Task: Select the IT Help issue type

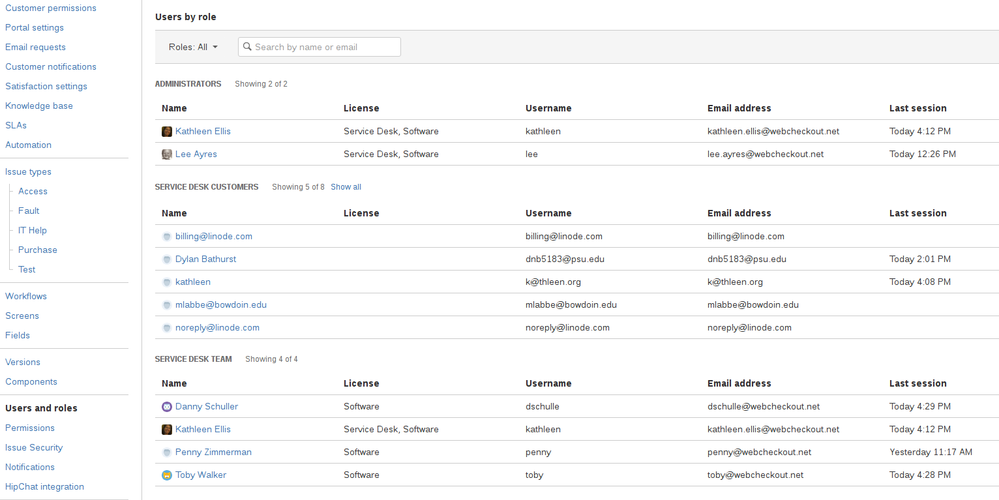Action: point(32,231)
